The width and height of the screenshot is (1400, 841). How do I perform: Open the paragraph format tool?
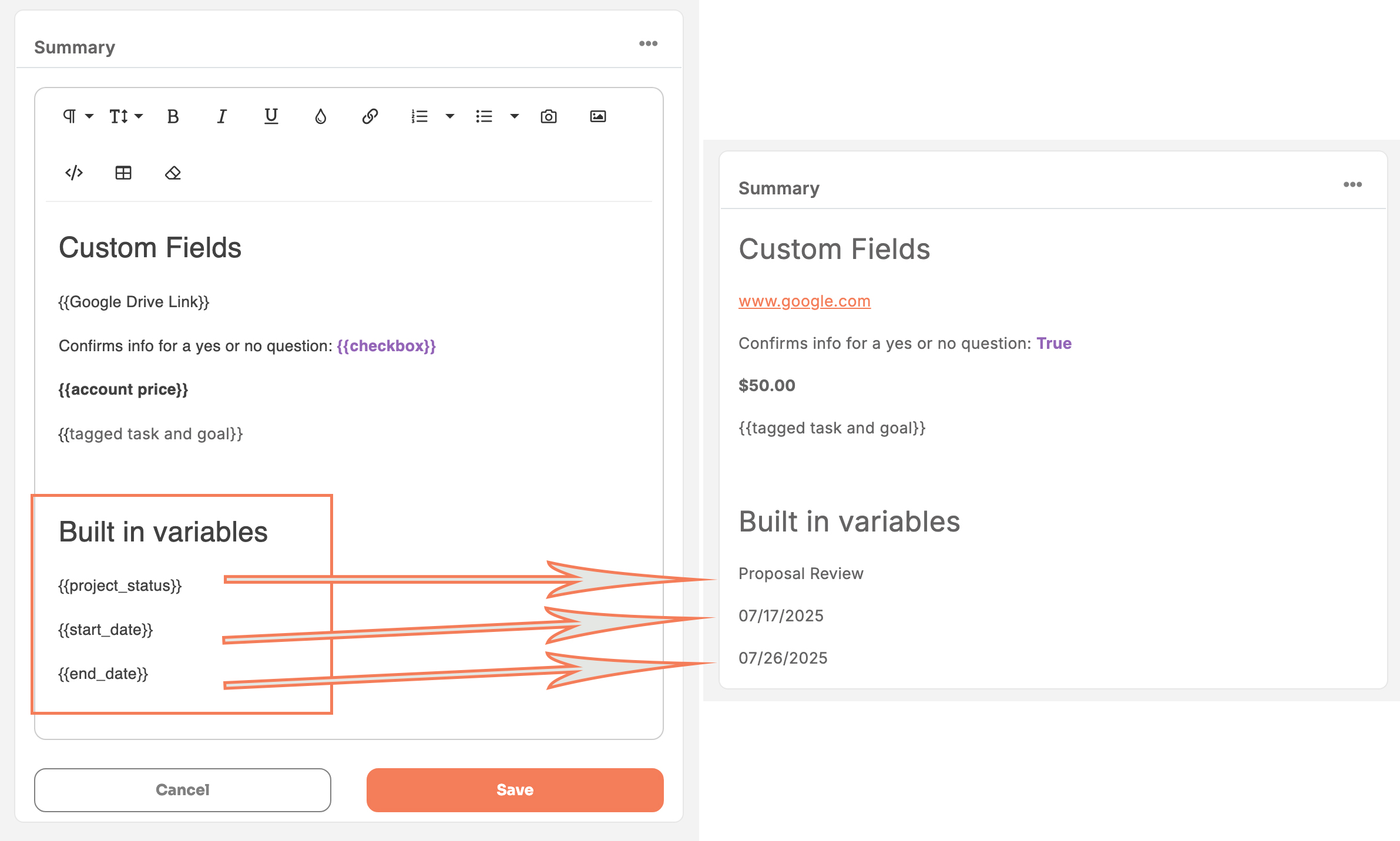[69, 116]
